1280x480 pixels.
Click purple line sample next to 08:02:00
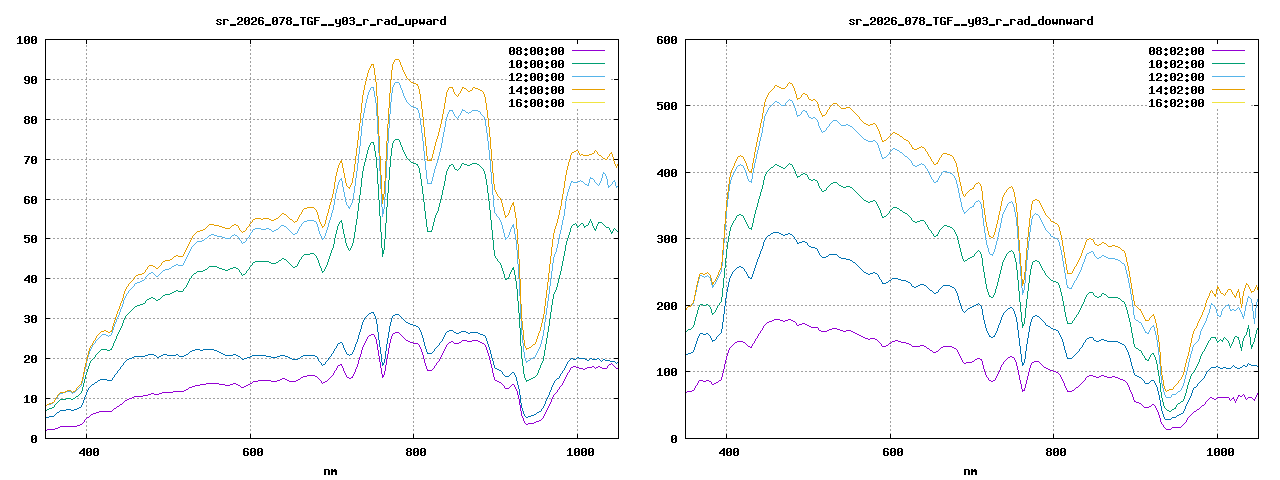coord(1228,51)
